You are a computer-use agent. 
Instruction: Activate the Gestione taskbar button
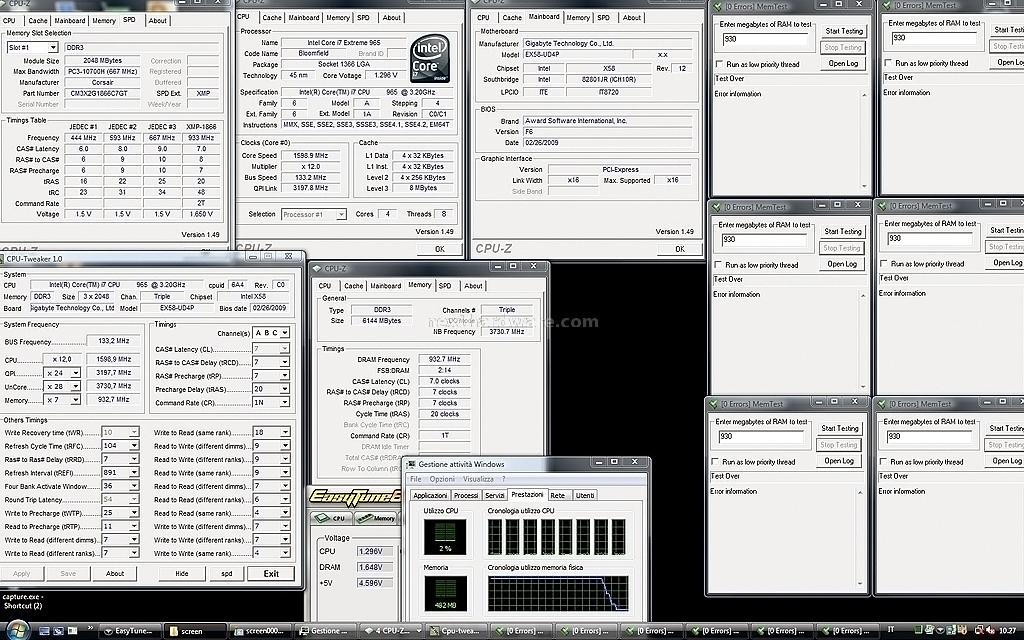[x=325, y=631]
